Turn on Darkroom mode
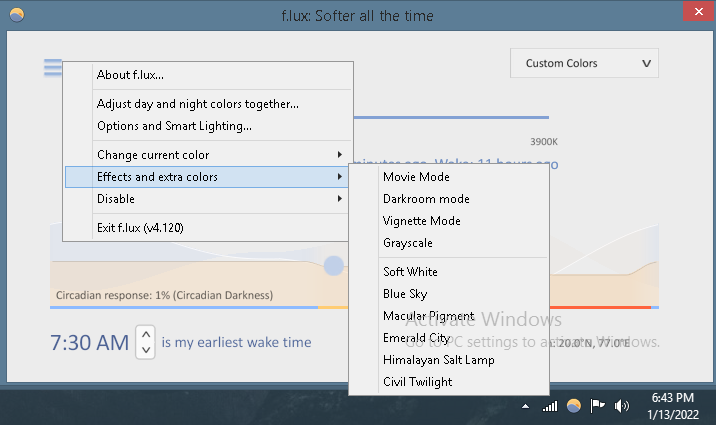Viewport: 716px width, 425px height. coord(449,199)
